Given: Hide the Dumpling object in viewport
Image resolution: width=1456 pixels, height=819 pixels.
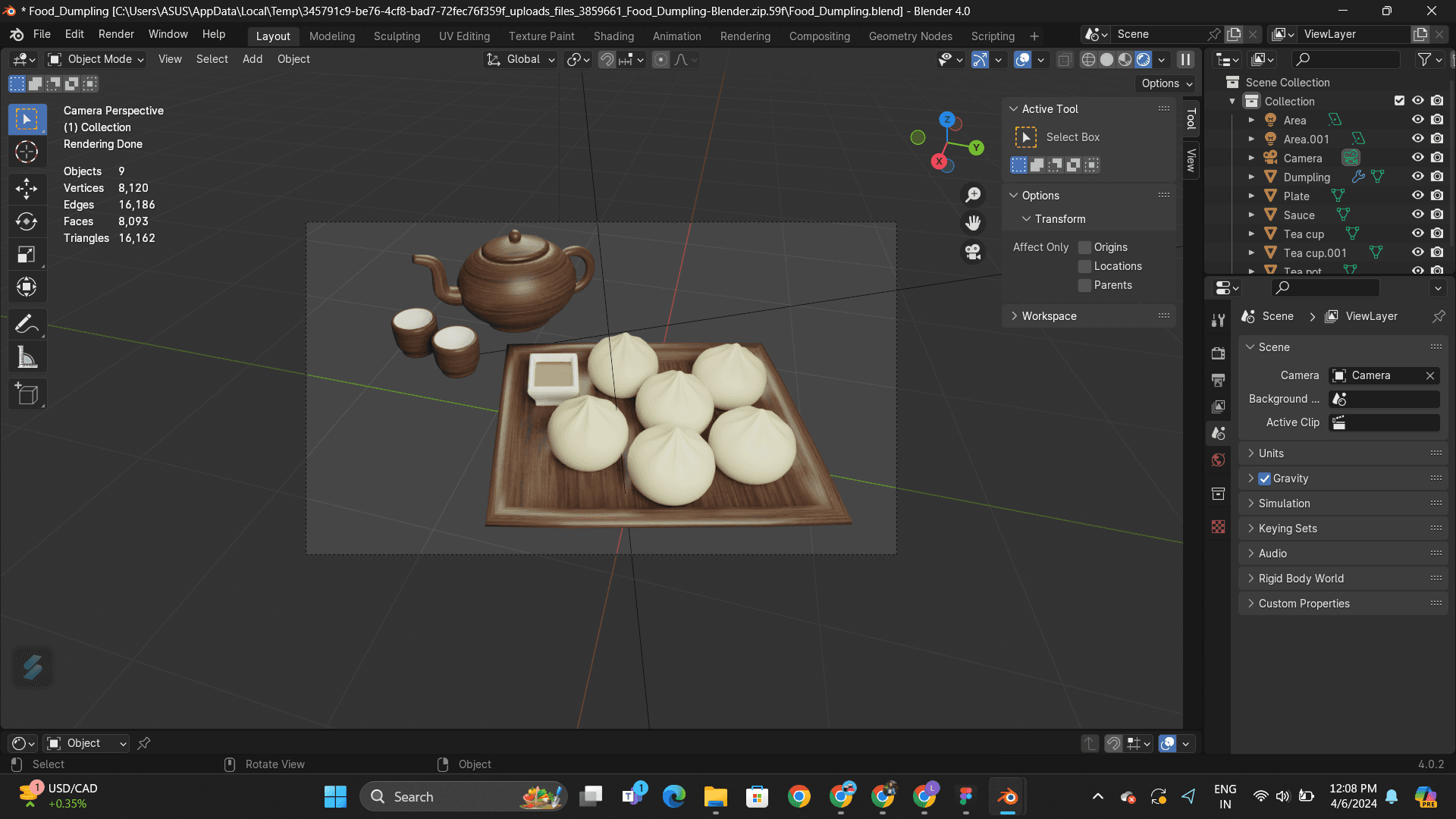Looking at the screenshot, I should 1417,177.
